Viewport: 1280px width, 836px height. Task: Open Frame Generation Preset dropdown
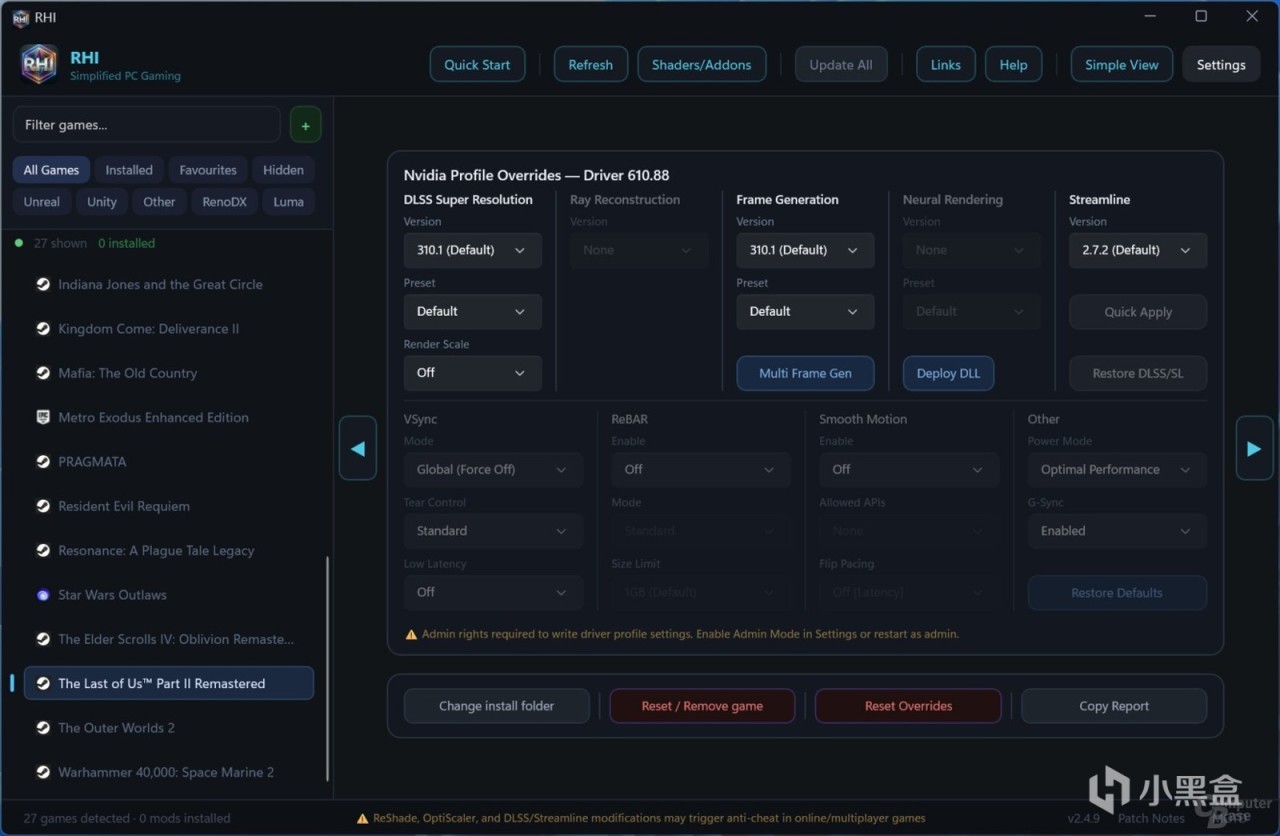pyautogui.click(x=805, y=311)
